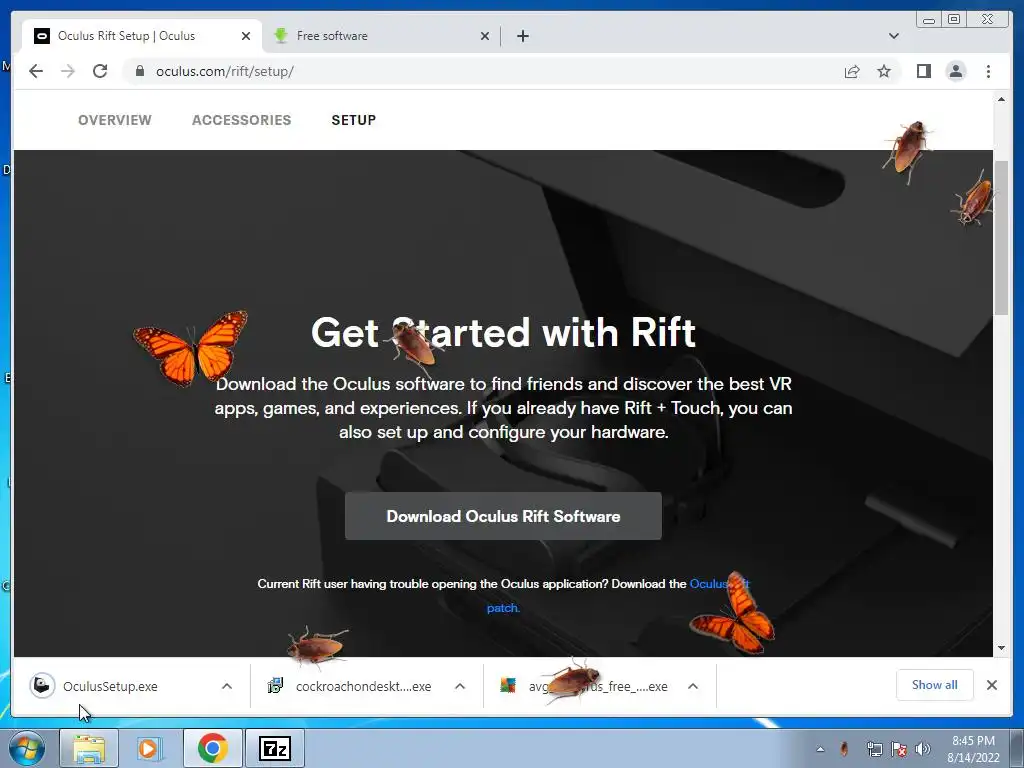Click the avg antivirus download file icon
The image size is (1024, 768).
pyautogui.click(x=508, y=686)
